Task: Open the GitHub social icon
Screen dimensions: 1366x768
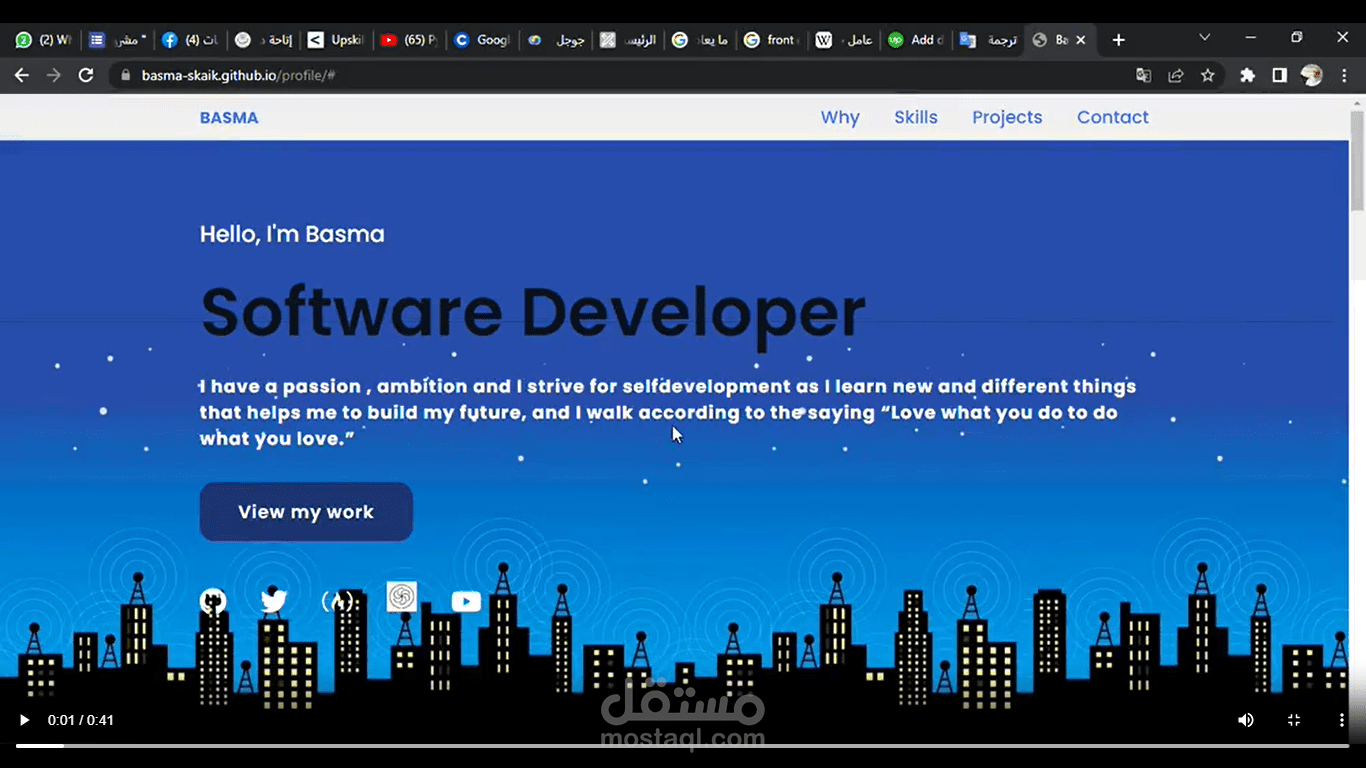Action: click(x=213, y=601)
